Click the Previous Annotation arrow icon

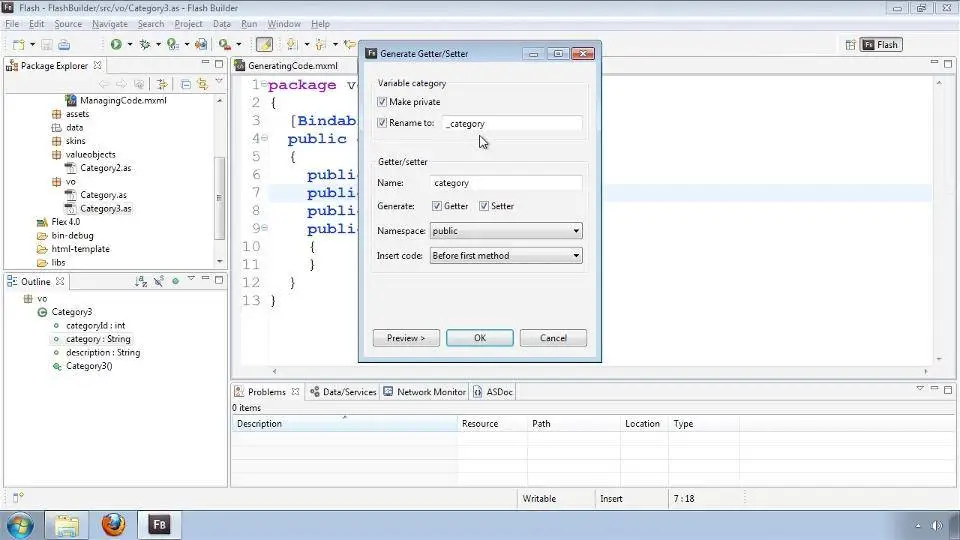point(320,44)
